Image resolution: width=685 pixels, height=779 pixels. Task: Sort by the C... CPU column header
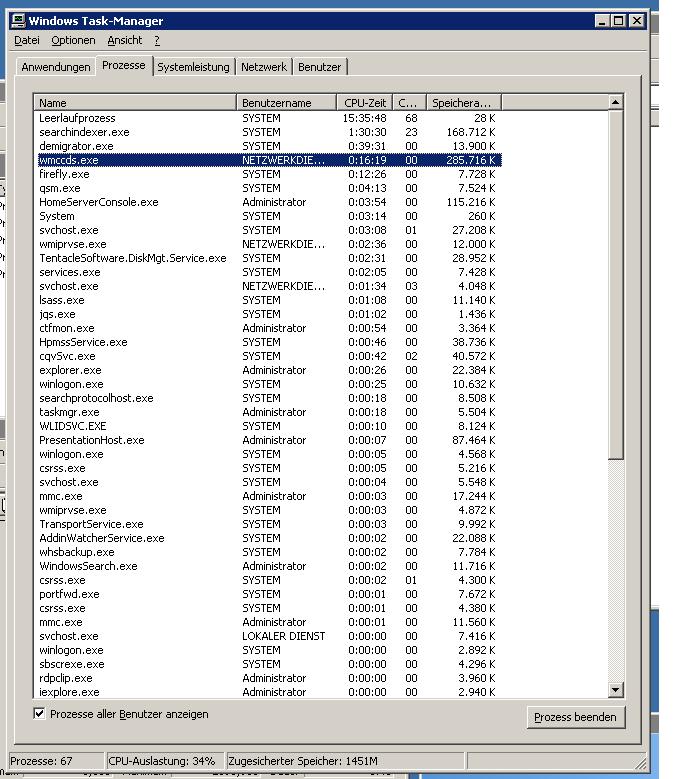409,103
